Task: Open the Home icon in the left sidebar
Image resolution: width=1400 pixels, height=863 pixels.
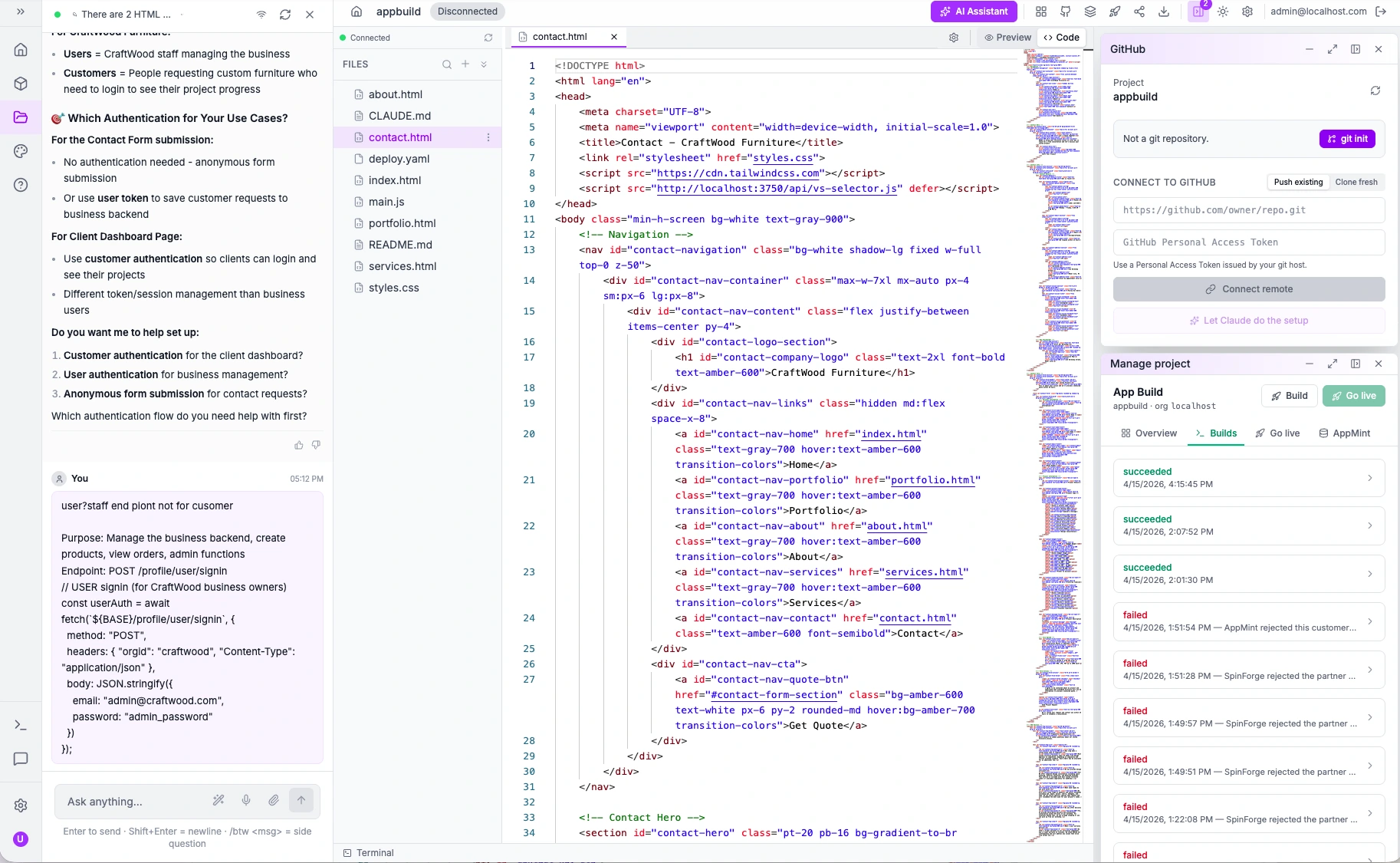Action: click(21, 50)
